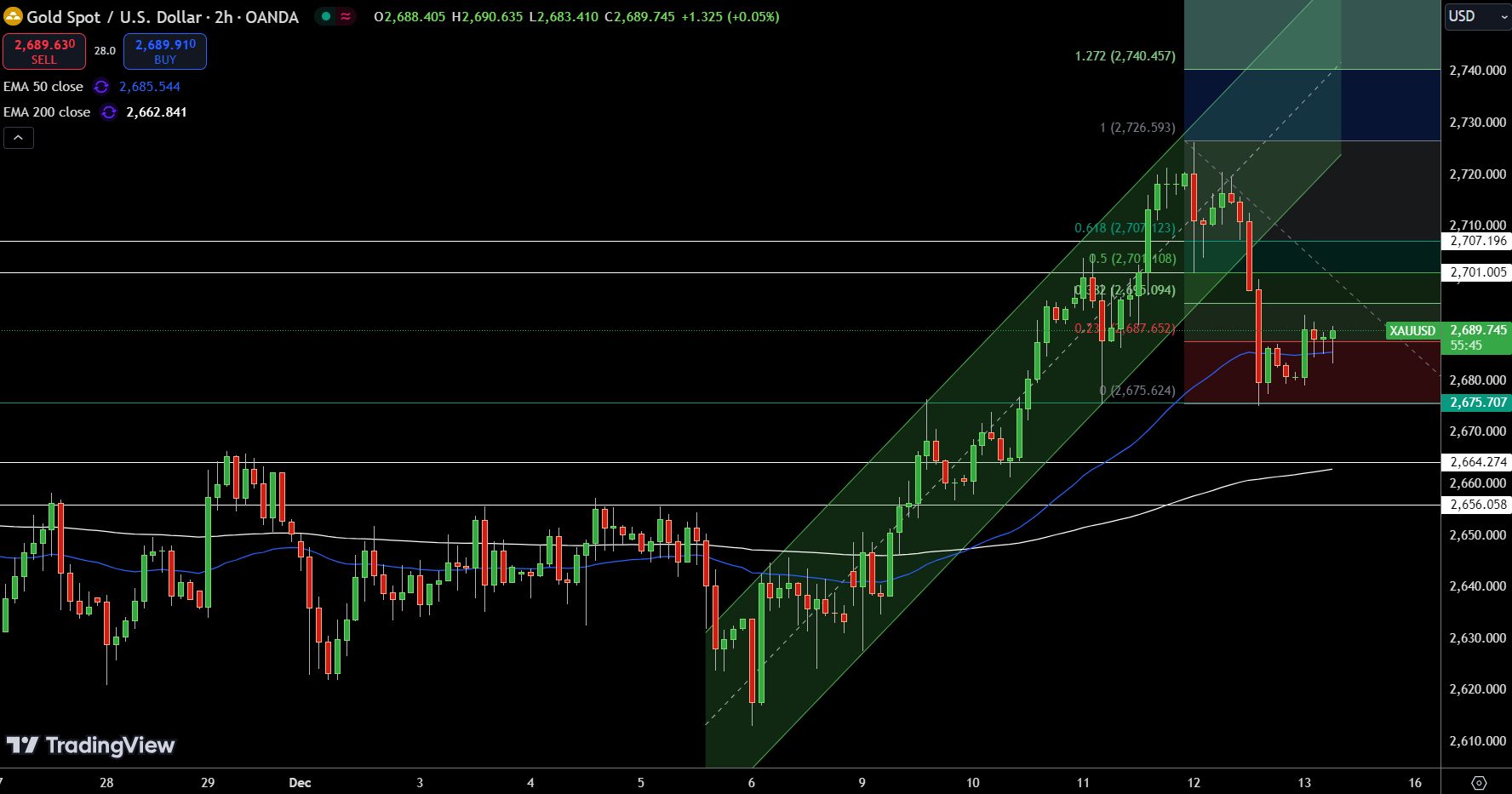Select the EMA 200 close indicator legend

47,112
